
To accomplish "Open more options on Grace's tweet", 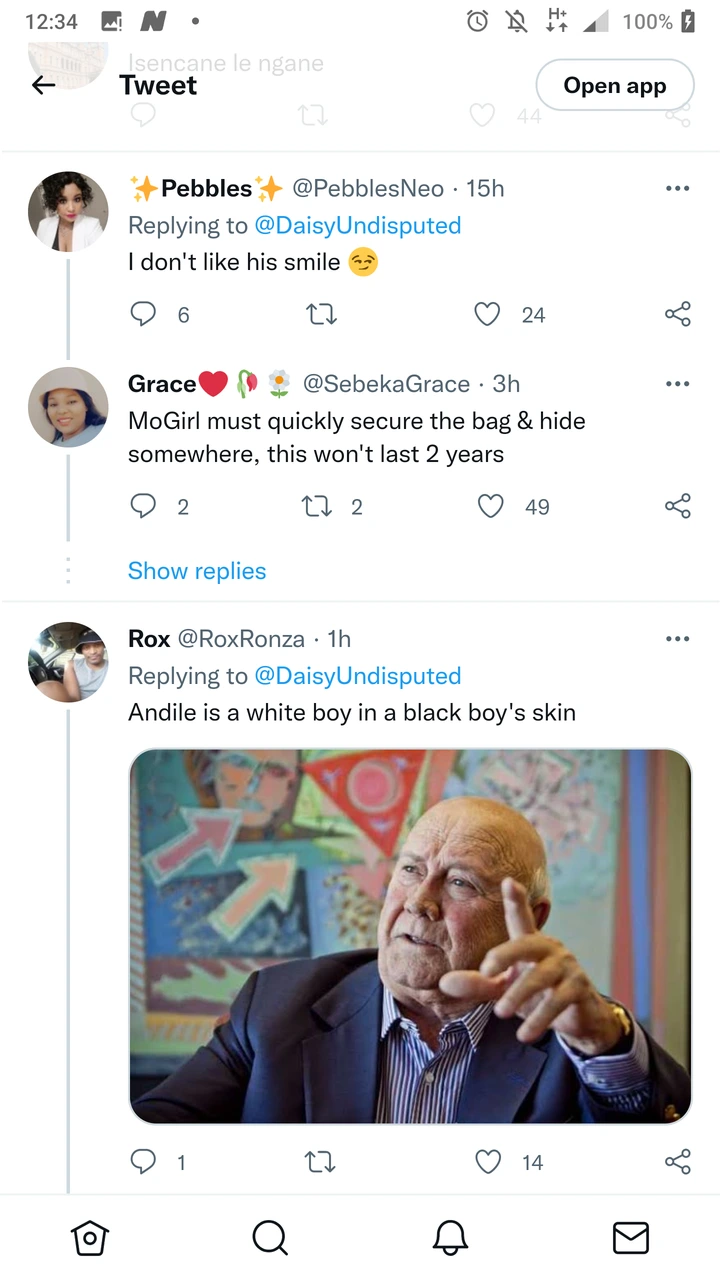I will coord(677,384).
